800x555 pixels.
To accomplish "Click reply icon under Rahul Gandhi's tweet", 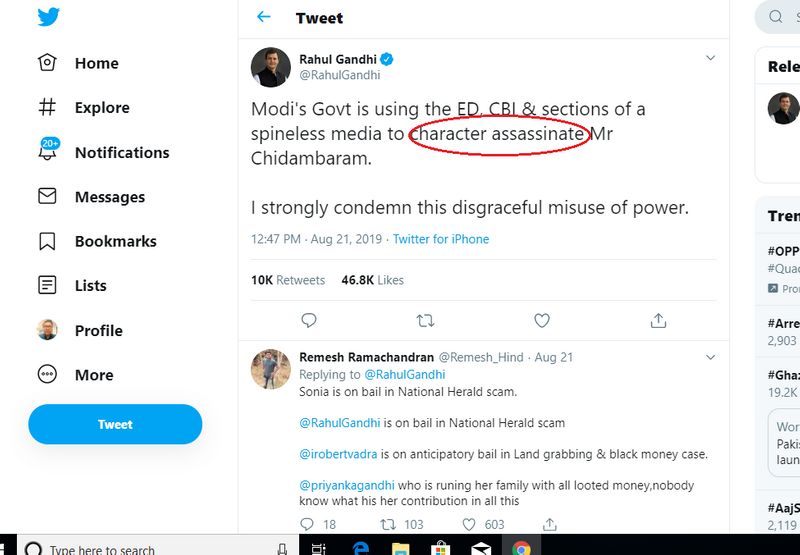I will point(309,320).
